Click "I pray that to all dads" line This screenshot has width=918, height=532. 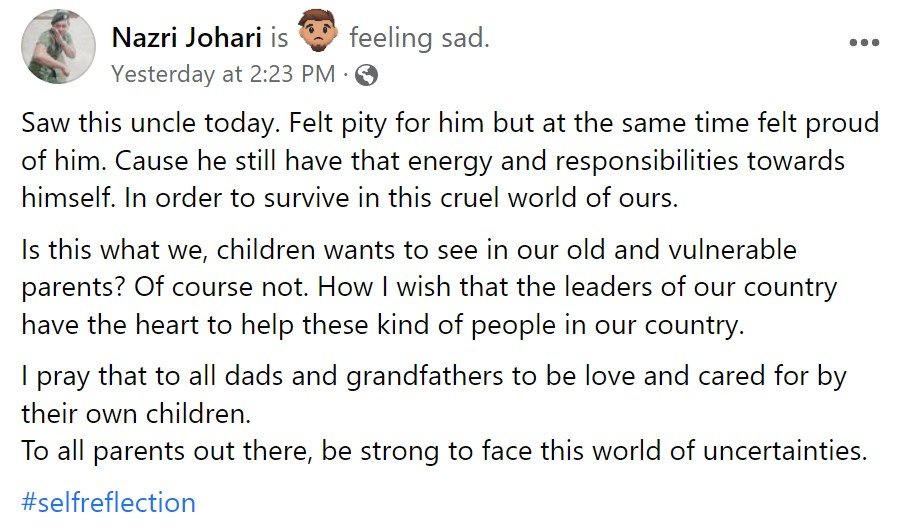coord(181,377)
